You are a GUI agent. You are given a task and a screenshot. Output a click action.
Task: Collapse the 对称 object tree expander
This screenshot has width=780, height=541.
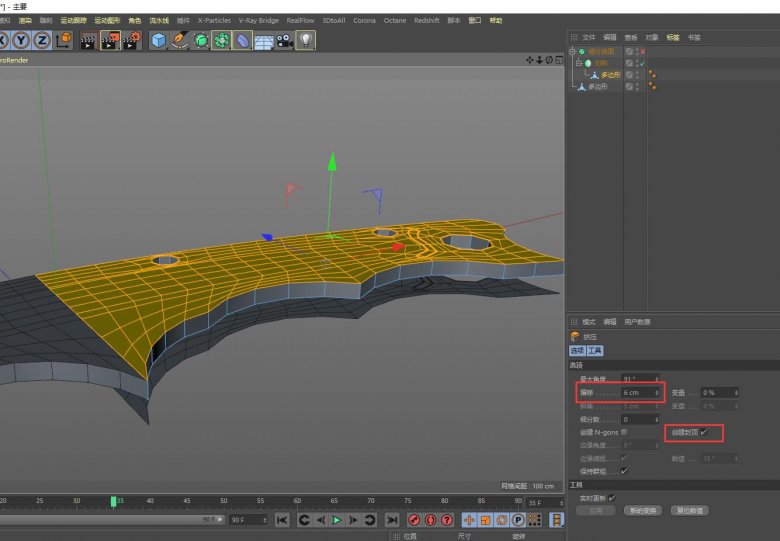[578, 63]
